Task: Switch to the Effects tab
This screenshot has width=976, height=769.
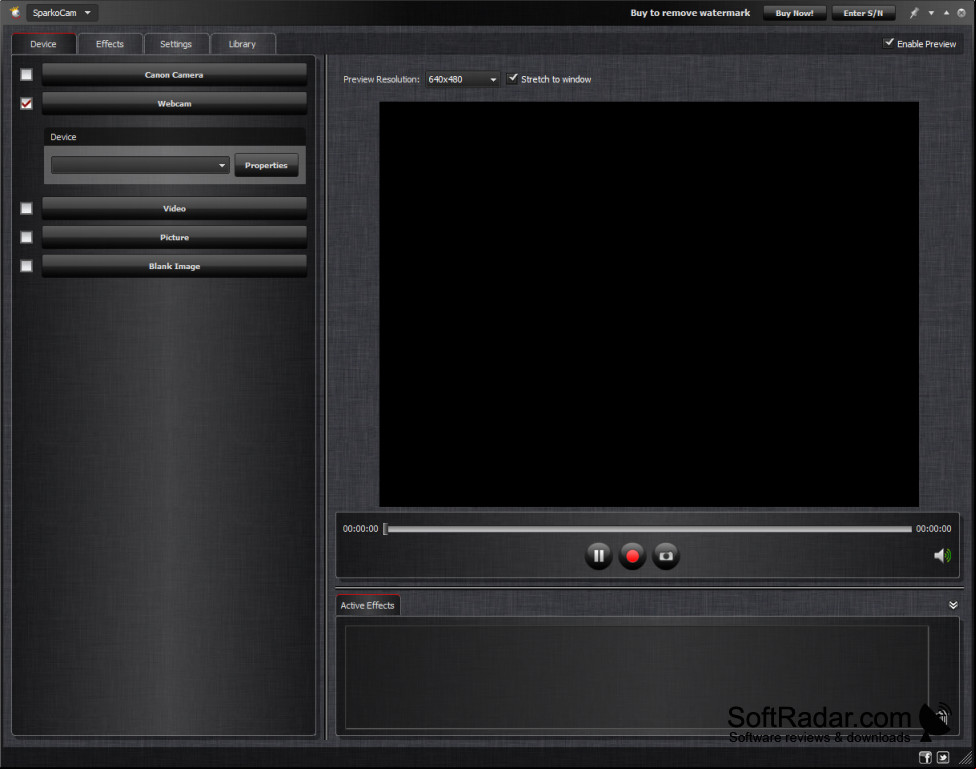Action: tap(110, 44)
